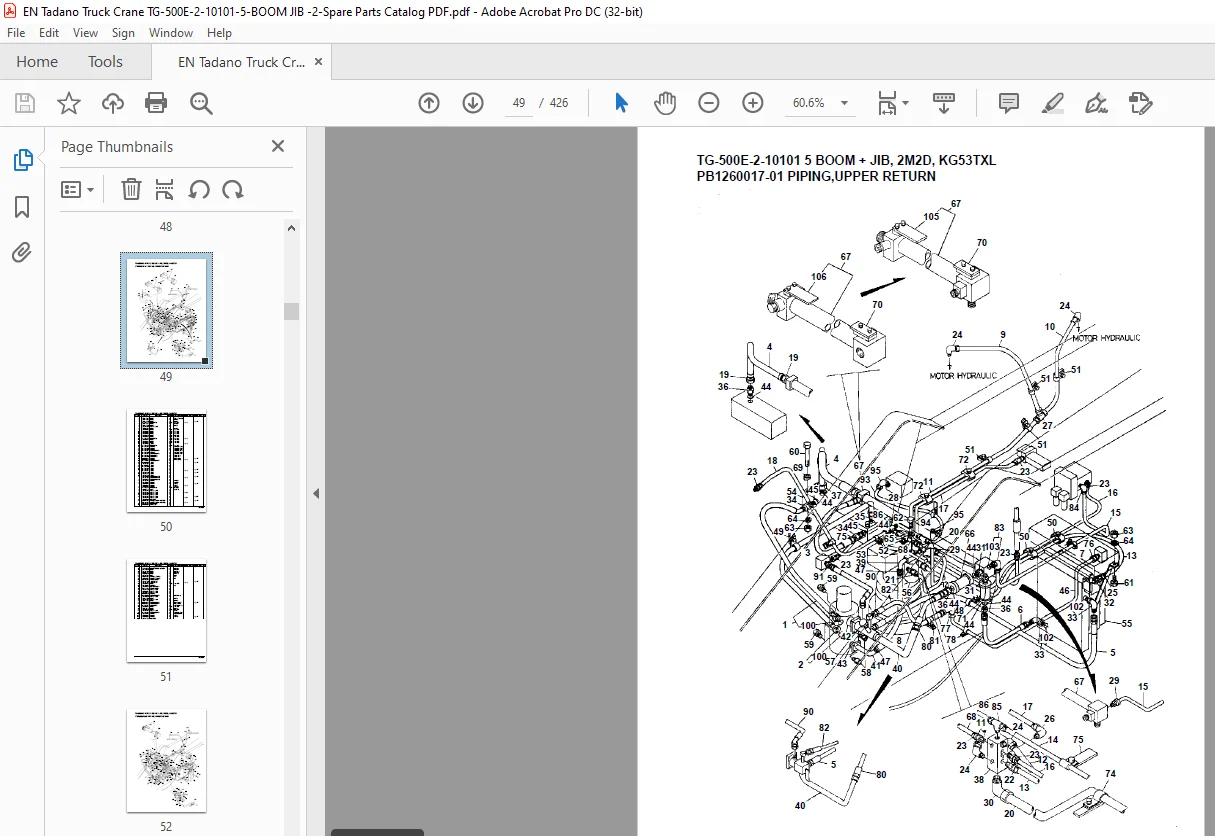This screenshot has width=1215, height=836.
Task: Print the document using printer icon
Action: (156, 103)
